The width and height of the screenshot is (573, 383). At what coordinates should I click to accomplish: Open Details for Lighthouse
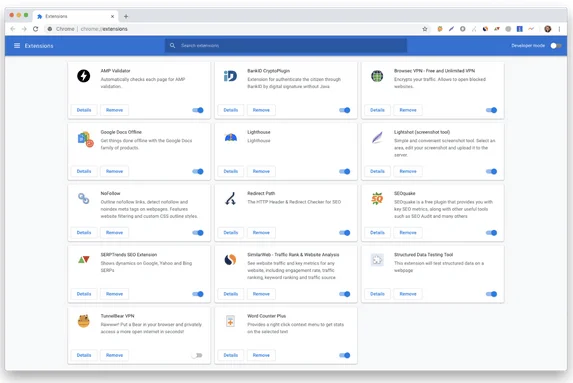point(231,171)
